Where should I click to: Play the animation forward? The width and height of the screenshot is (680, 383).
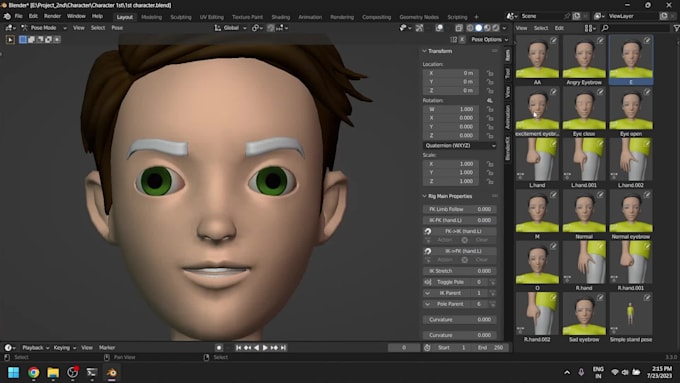(x=265, y=347)
